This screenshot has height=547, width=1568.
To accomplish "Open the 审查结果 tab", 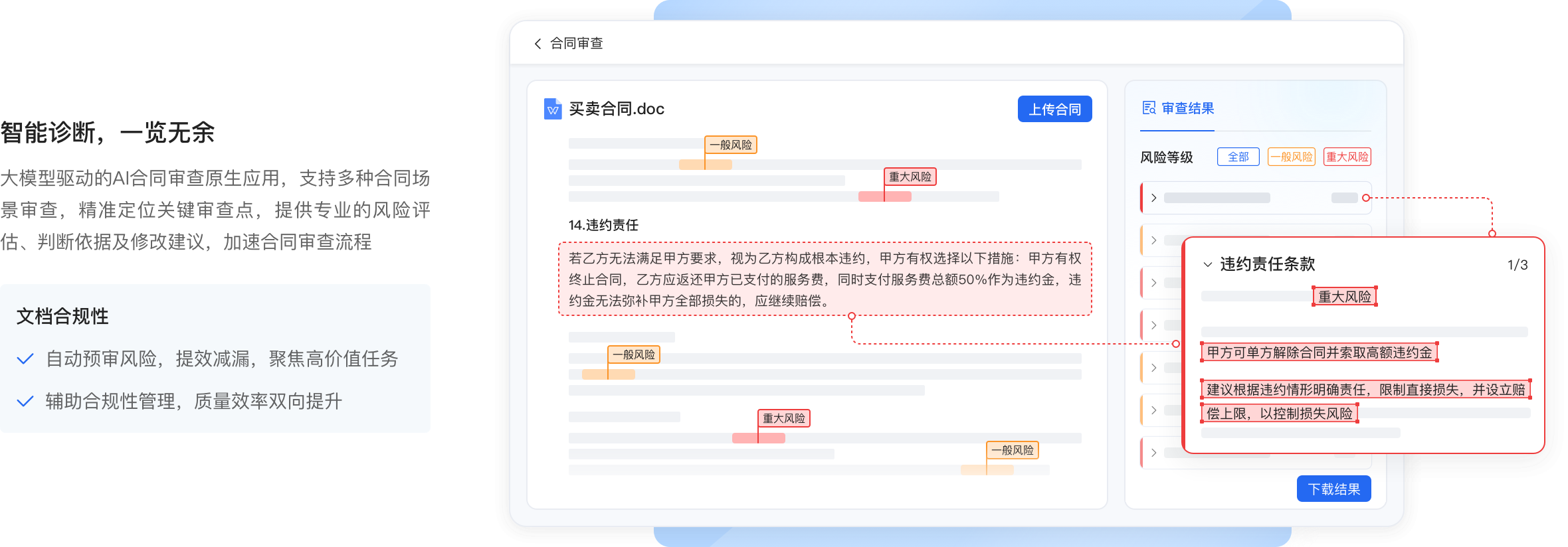I will tap(1177, 109).
